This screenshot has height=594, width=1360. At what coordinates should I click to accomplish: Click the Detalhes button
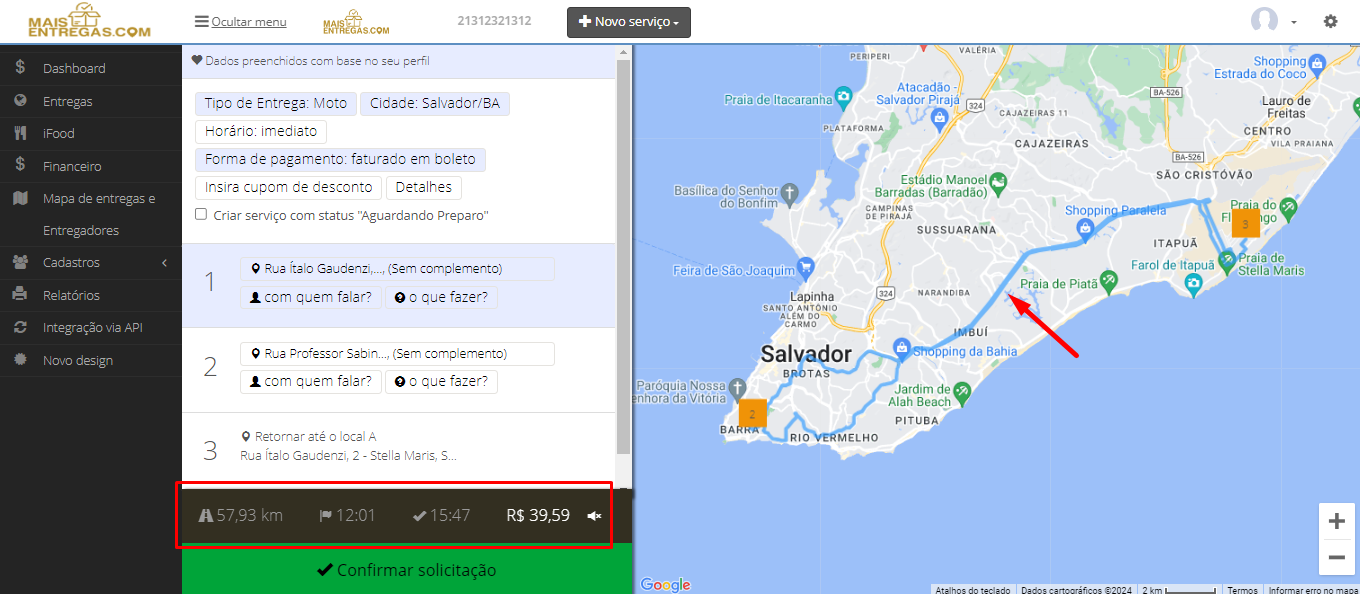tap(424, 187)
